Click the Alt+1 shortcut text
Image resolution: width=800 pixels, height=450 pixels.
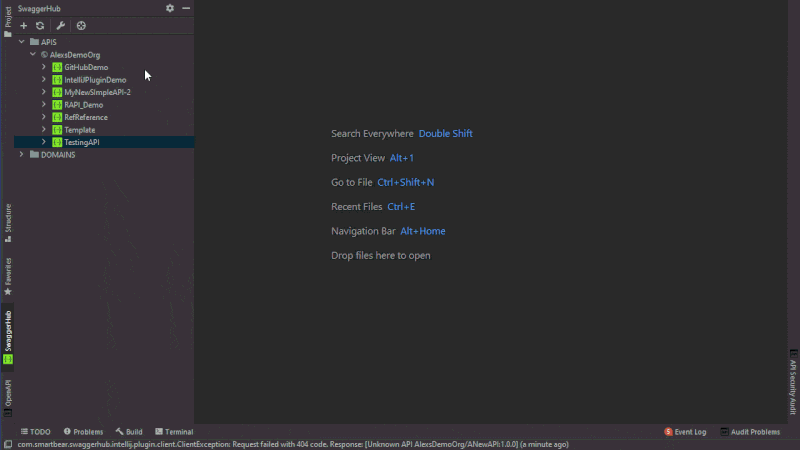click(x=402, y=158)
